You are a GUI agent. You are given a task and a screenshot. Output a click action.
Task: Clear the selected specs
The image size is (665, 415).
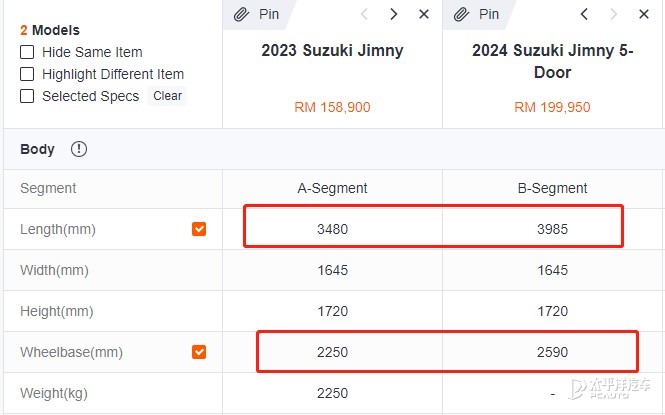coord(168,96)
